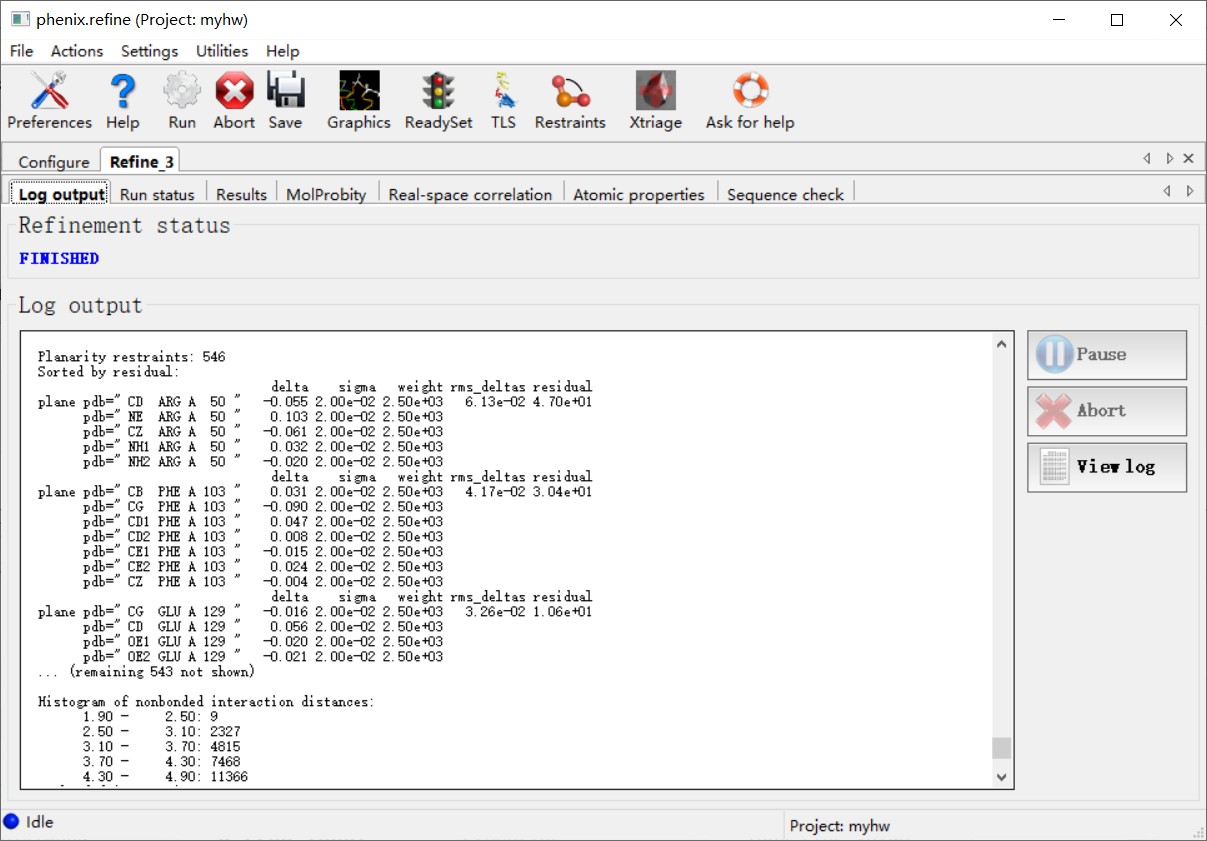Click the Abort toolbar icon
This screenshot has width=1207, height=841.
coord(234,101)
